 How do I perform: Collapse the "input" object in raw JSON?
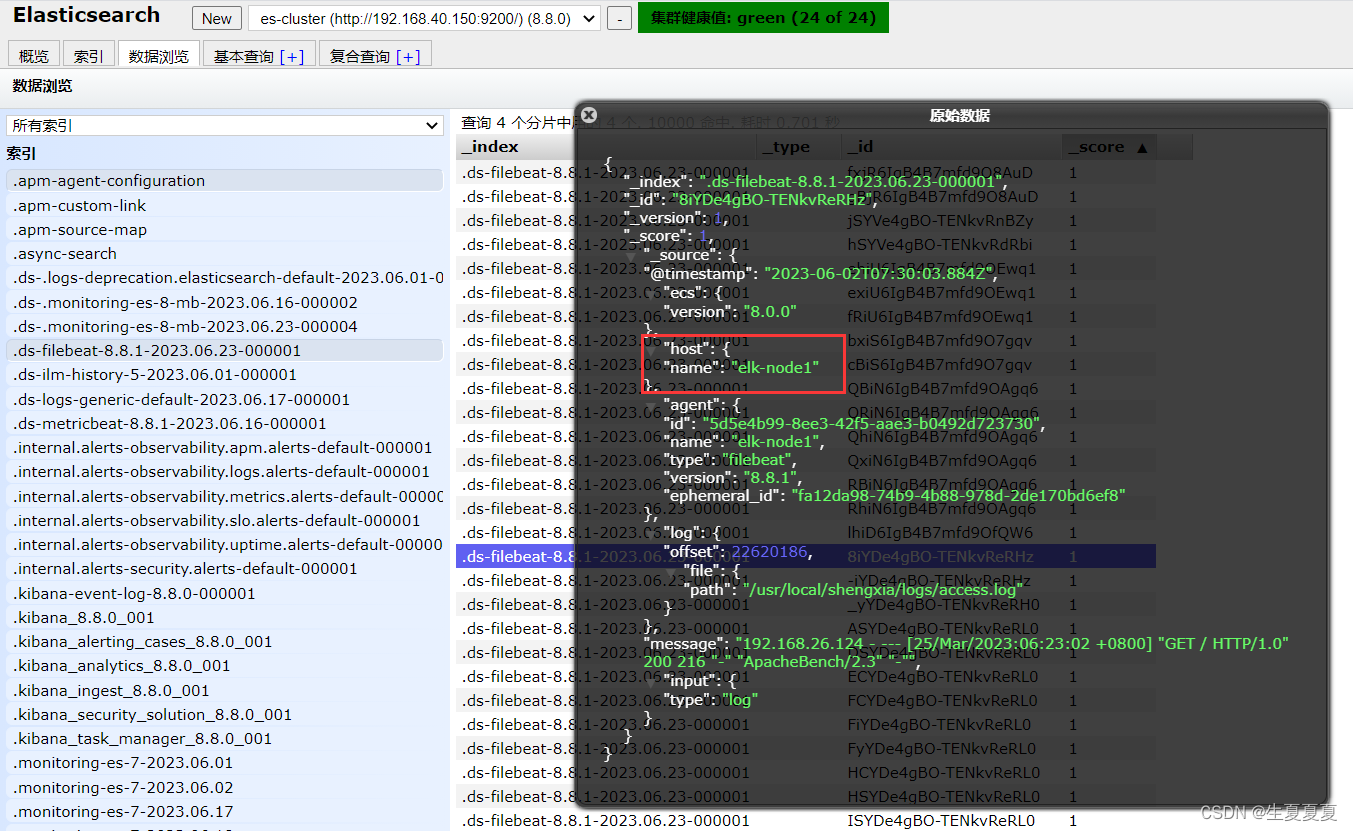(651, 681)
